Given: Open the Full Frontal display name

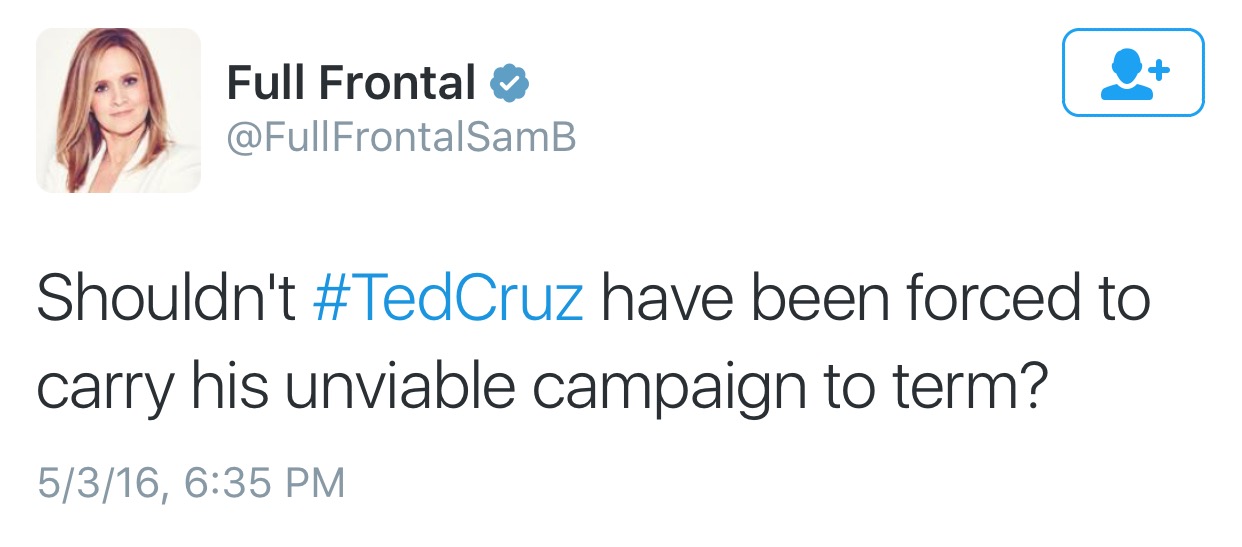Looking at the screenshot, I should 351,83.
